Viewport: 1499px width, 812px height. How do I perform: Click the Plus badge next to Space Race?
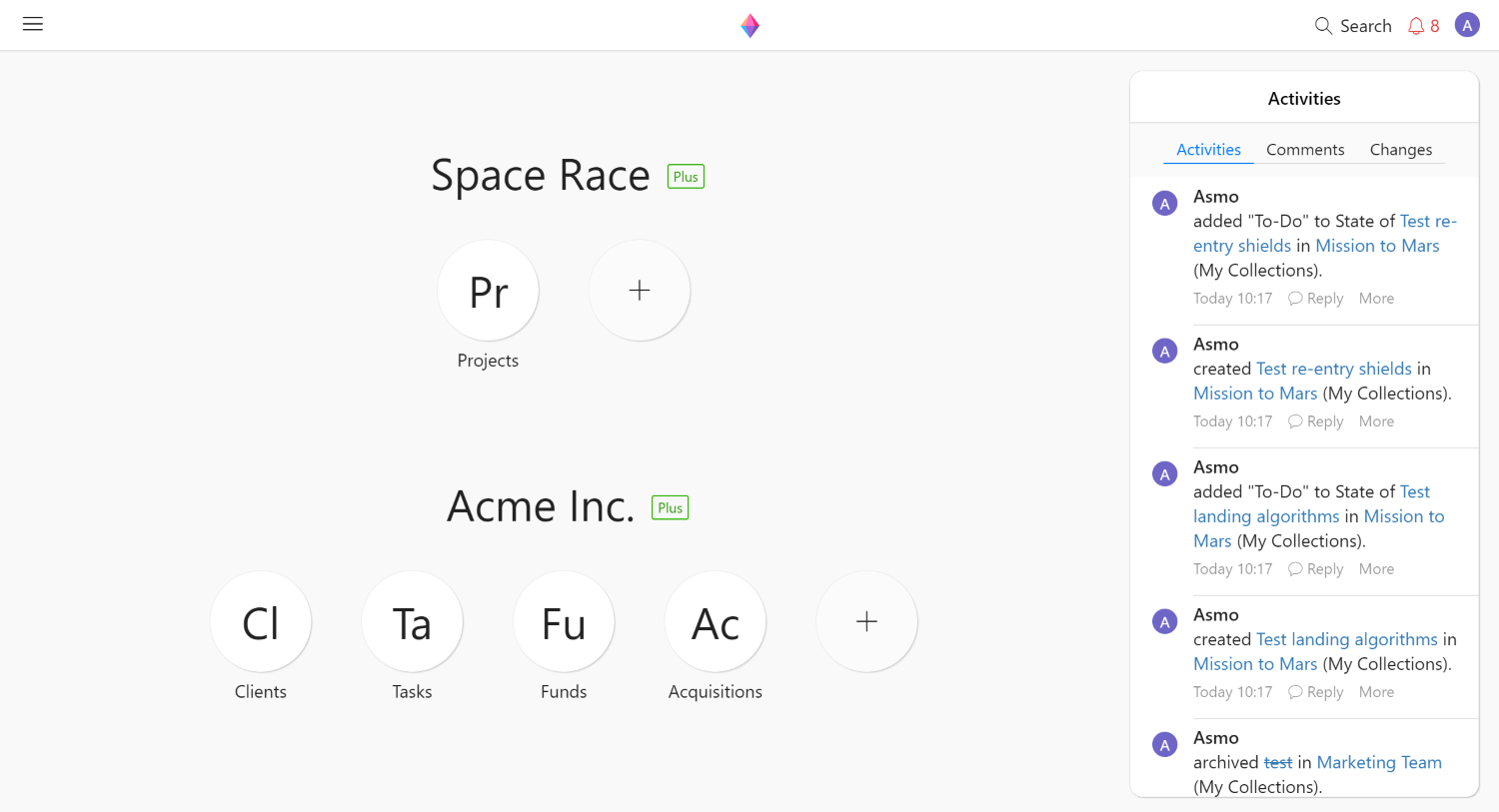point(686,176)
